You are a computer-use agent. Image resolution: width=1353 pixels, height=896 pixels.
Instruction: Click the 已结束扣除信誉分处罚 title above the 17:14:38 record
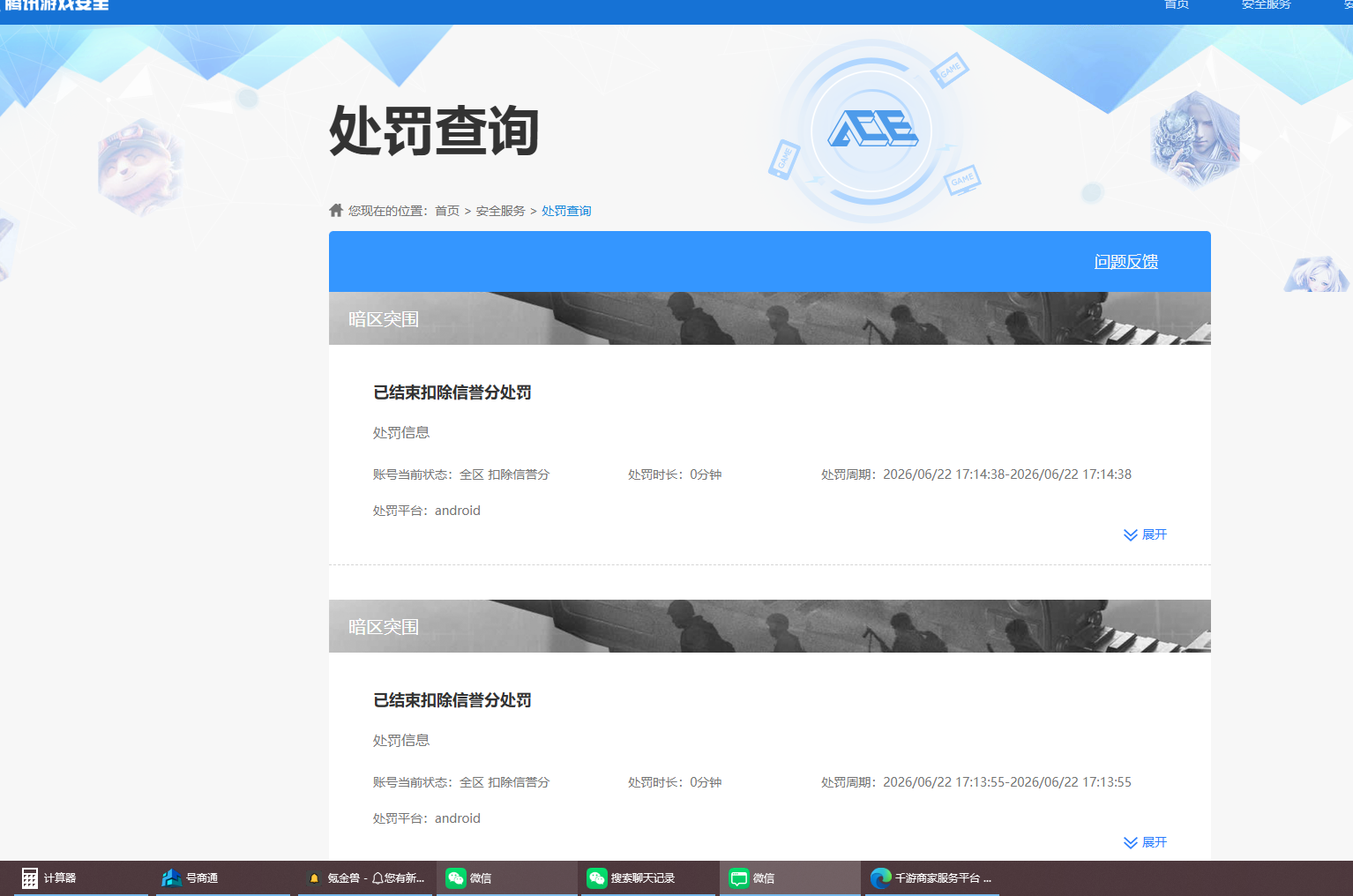pos(452,392)
